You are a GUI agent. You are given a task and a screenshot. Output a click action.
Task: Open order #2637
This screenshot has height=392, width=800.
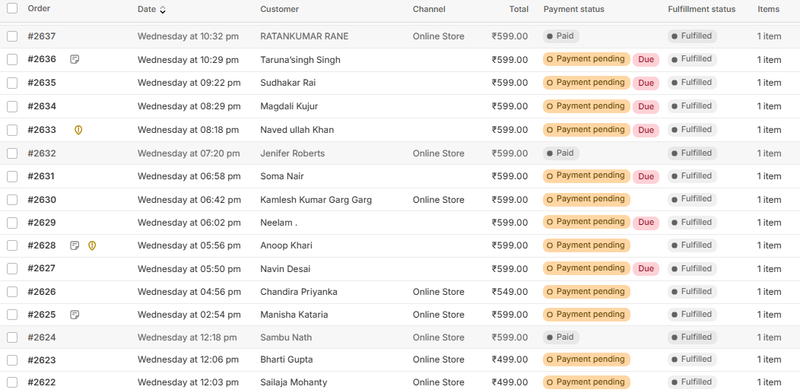tap(42, 36)
